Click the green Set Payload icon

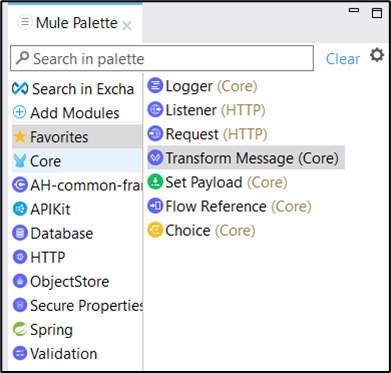coord(155,182)
